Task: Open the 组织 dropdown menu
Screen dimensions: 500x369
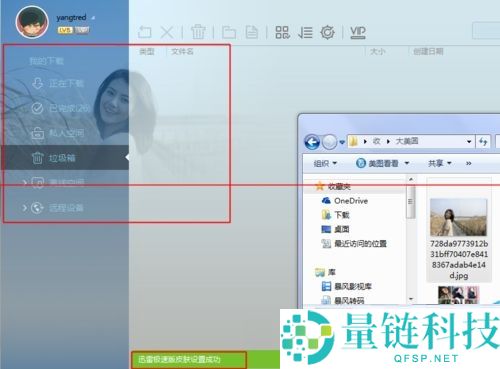Action: coord(325,163)
